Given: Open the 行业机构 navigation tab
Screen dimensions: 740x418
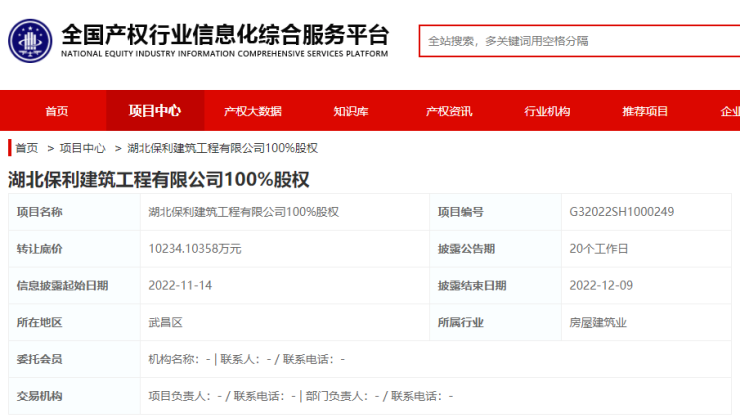Looking at the screenshot, I should click(x=547, y=111).
